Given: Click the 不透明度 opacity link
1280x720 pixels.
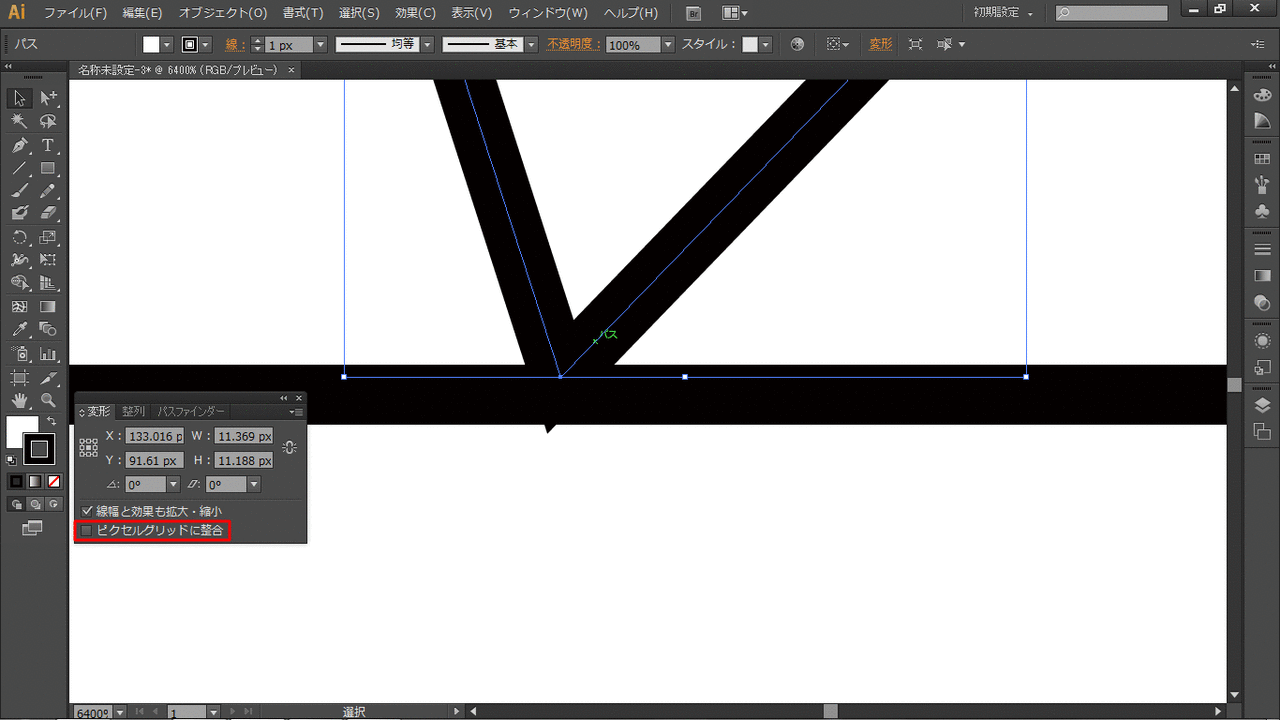Looking at the screenshot, I should 572,45.
